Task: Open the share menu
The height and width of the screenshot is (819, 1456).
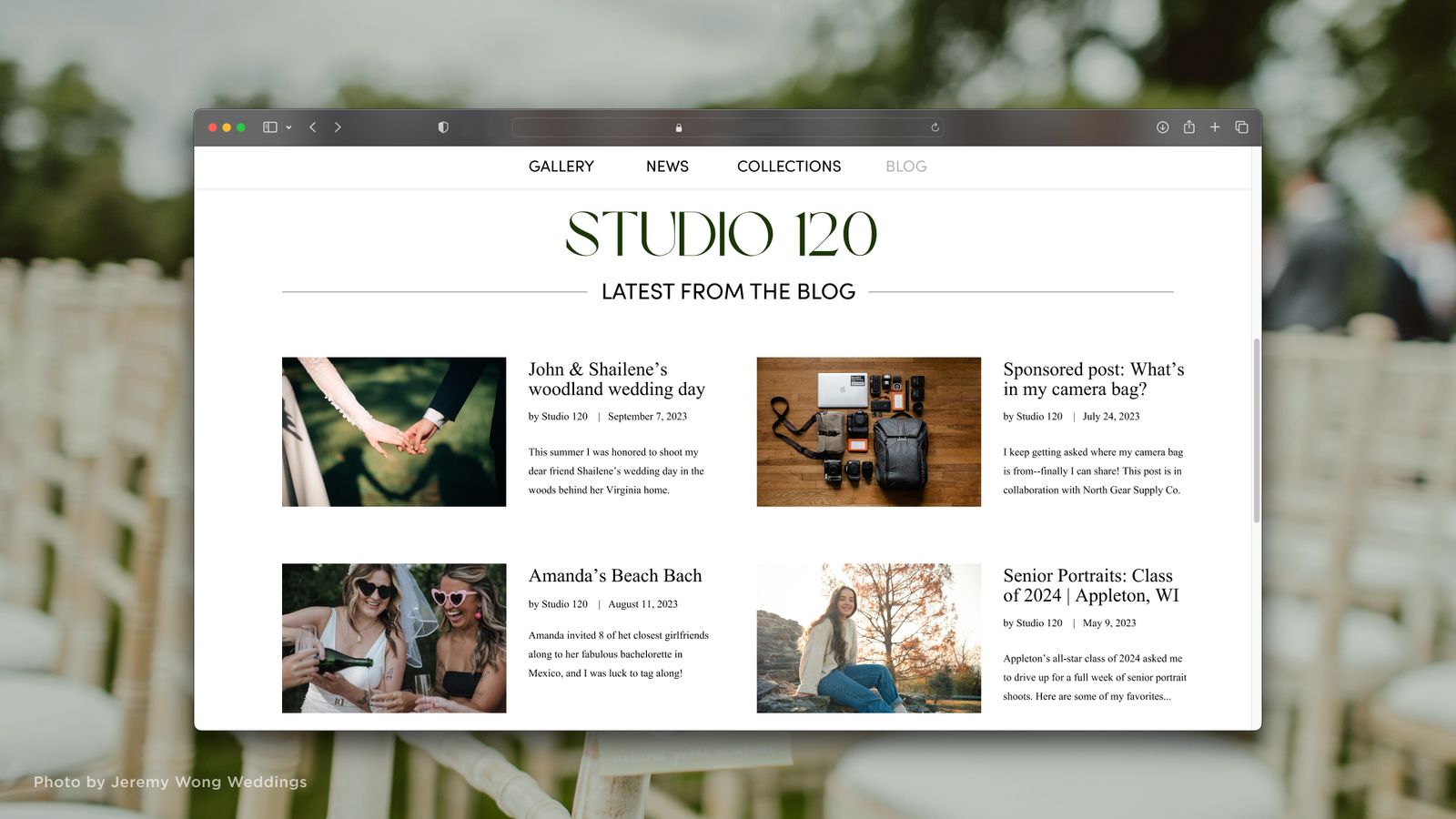Action: point(1188,127)
